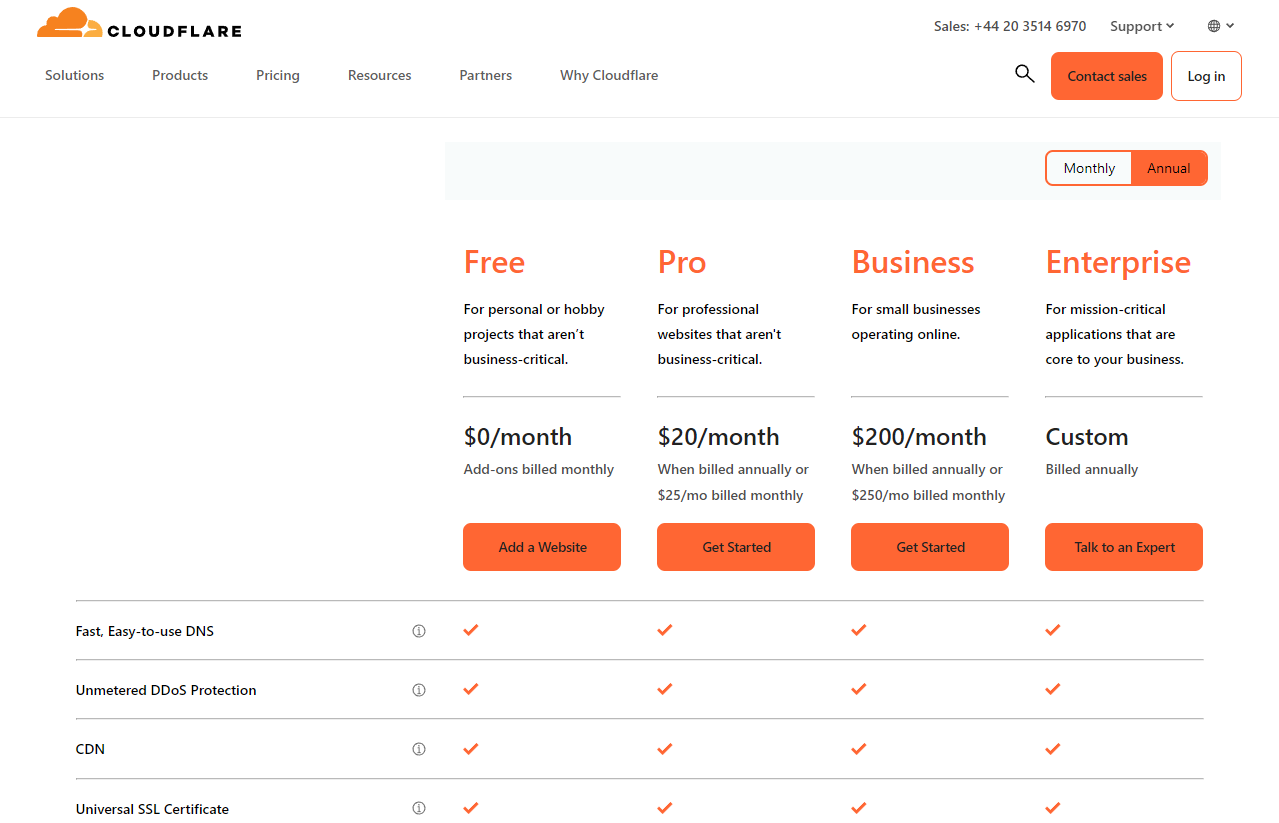Open the Products menu

[x=180, y=75]
